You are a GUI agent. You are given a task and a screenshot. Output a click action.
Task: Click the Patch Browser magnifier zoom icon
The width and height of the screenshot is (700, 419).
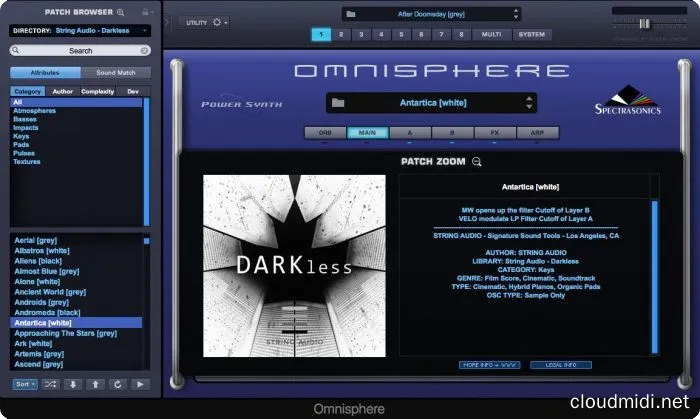pyautogui.click(x=120, y=12)
